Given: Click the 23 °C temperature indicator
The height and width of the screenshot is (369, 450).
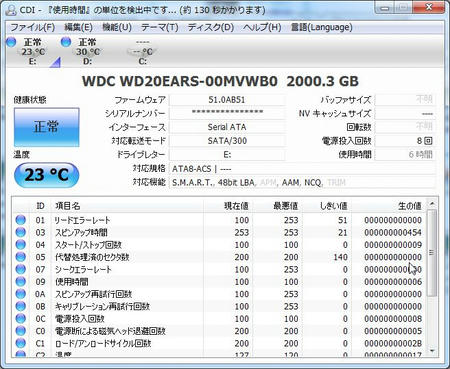Looking at the screenshot, I should coord(46,175).
